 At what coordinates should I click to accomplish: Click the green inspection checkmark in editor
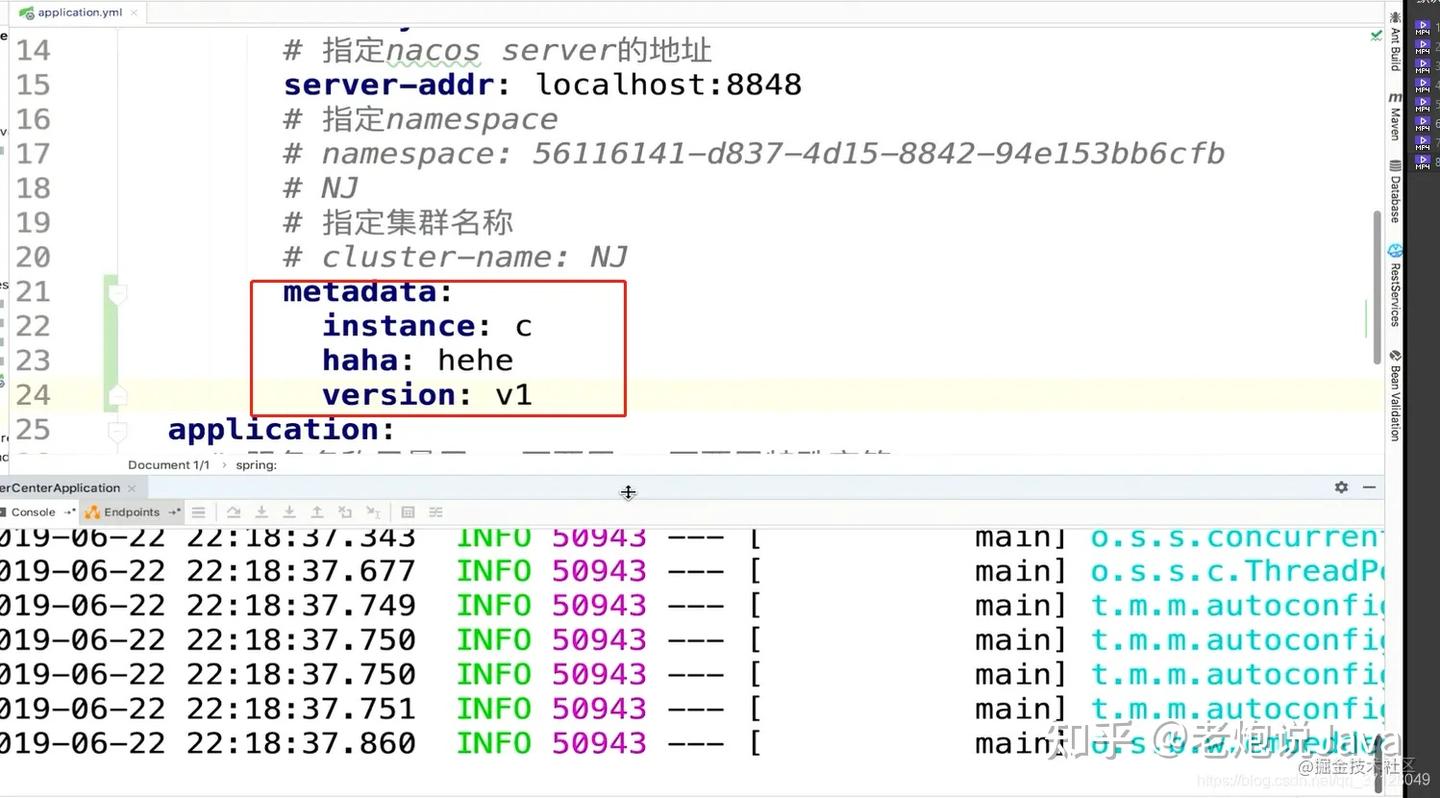click(1376, 35)
